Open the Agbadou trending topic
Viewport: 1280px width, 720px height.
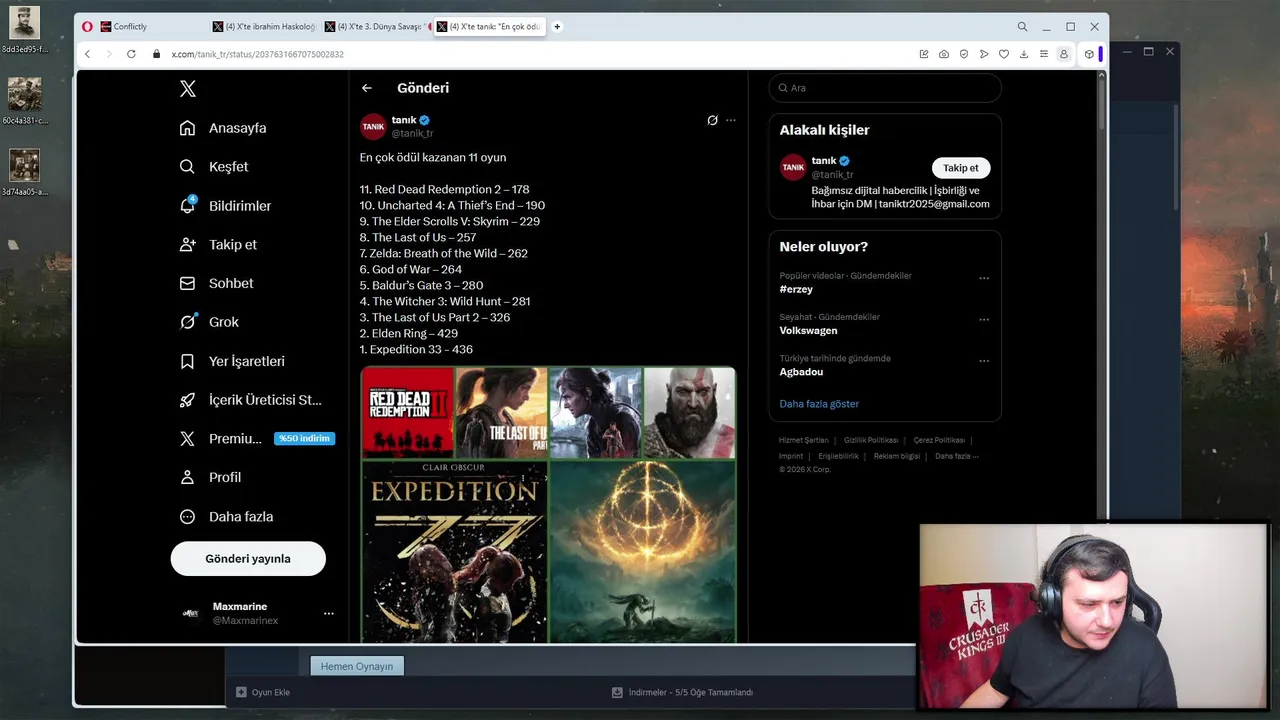801,372
